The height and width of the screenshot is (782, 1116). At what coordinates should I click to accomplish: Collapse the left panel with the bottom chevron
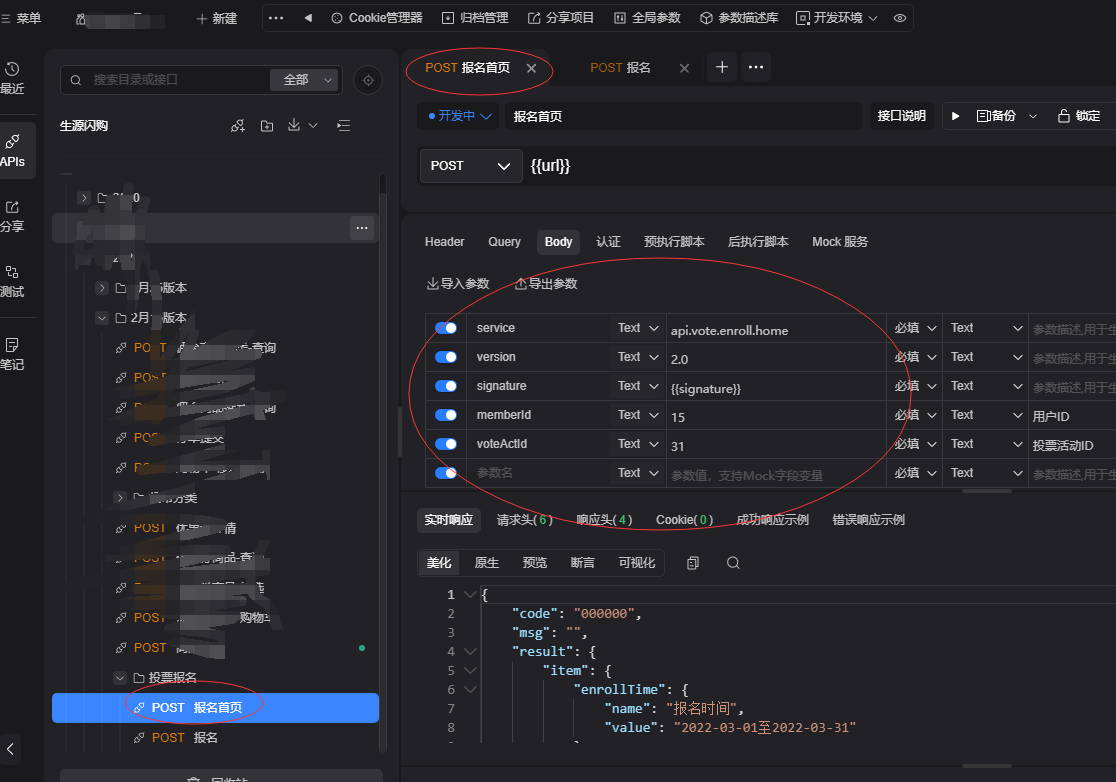point(10,749)
